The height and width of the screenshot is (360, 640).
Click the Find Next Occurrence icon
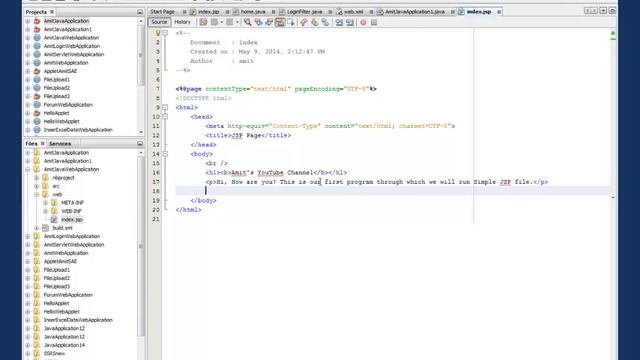click(x=269, y=22)
